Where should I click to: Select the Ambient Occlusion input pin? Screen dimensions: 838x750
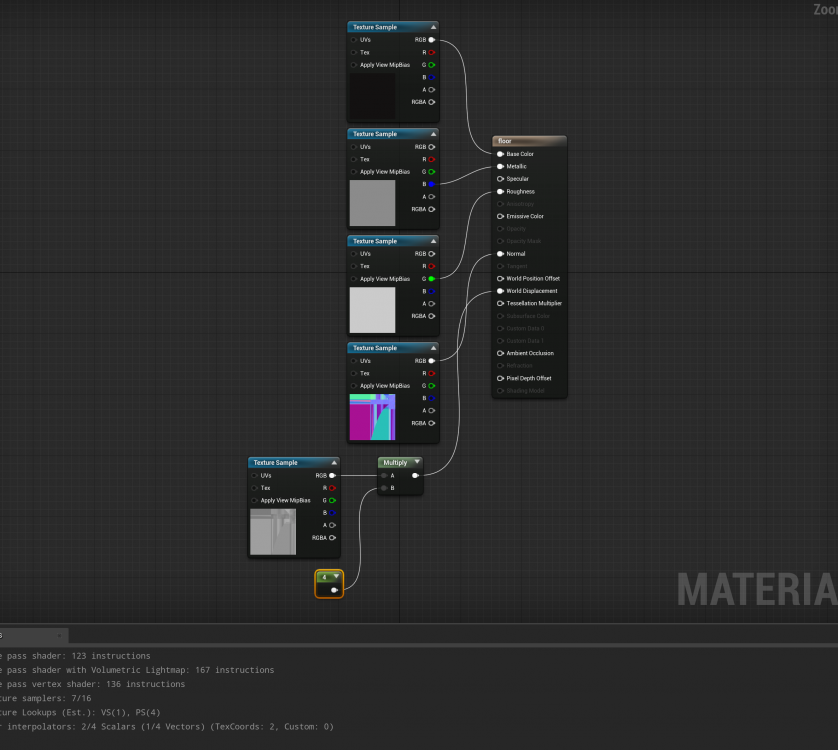500,353
